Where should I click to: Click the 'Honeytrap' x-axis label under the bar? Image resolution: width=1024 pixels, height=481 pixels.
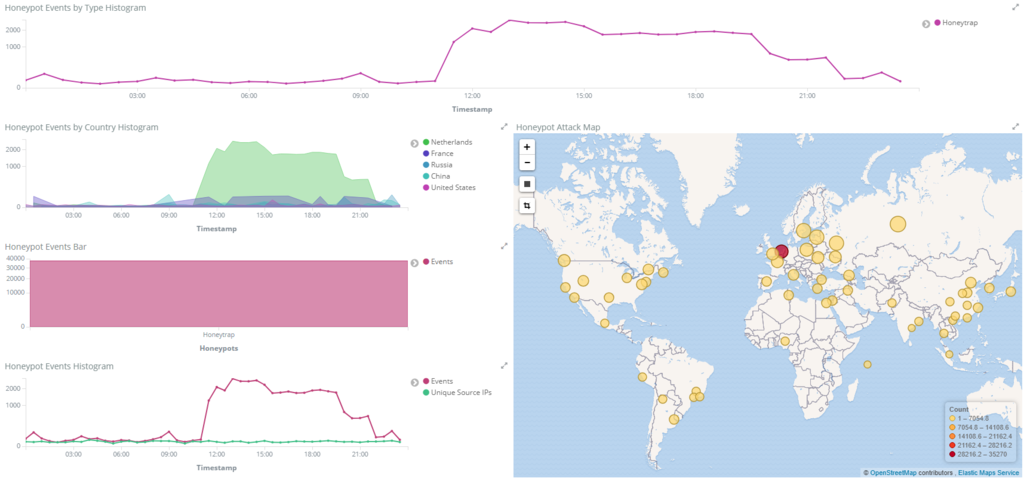(219, 335)
